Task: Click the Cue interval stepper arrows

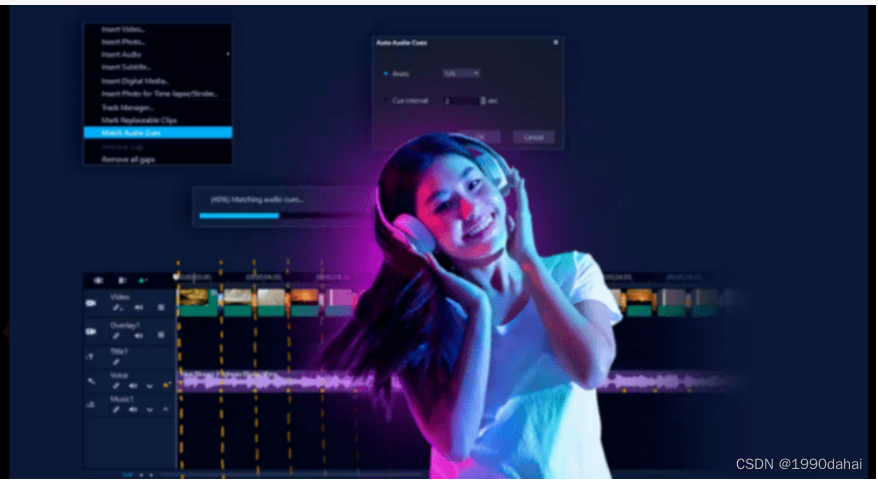Action: pyautogui.click(x=483, y=100)
